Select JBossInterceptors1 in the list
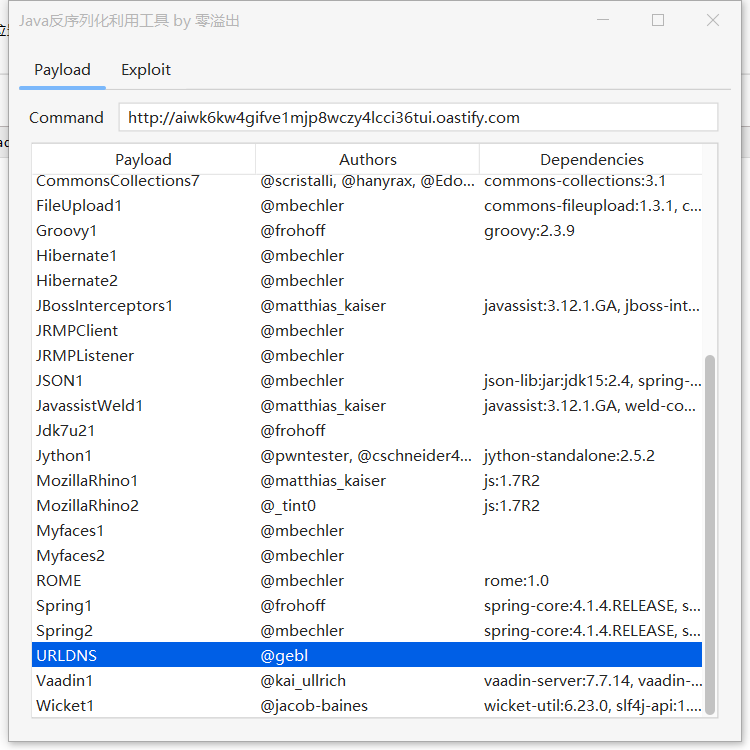The width and height of the screenshot is (750, 750). 104,306
